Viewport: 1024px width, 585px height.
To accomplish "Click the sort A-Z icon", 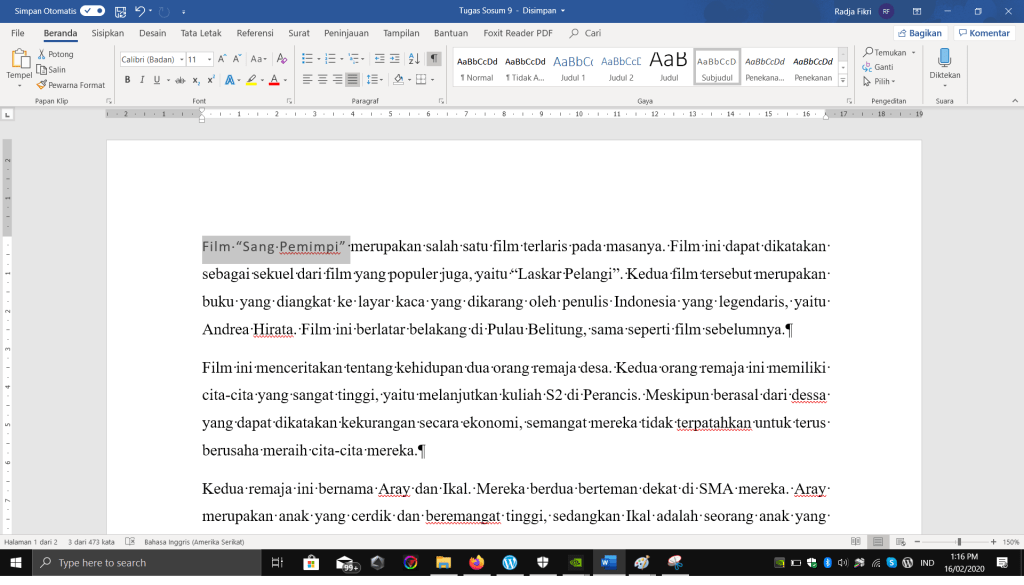I will coord(414,59).
